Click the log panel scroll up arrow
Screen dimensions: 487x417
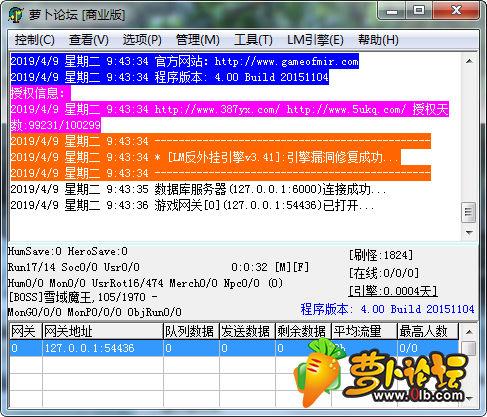point(469,61)
